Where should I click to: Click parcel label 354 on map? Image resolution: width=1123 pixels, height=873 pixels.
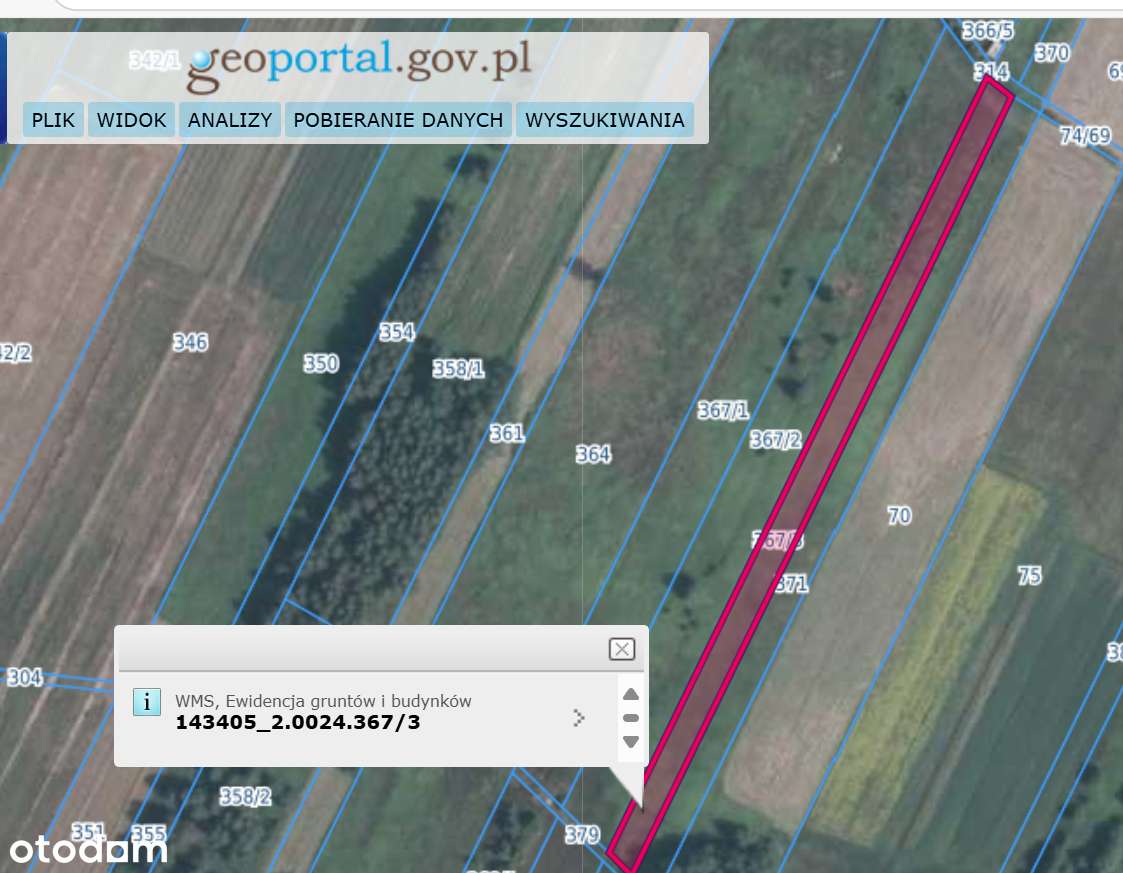click(x=397, y=332)
